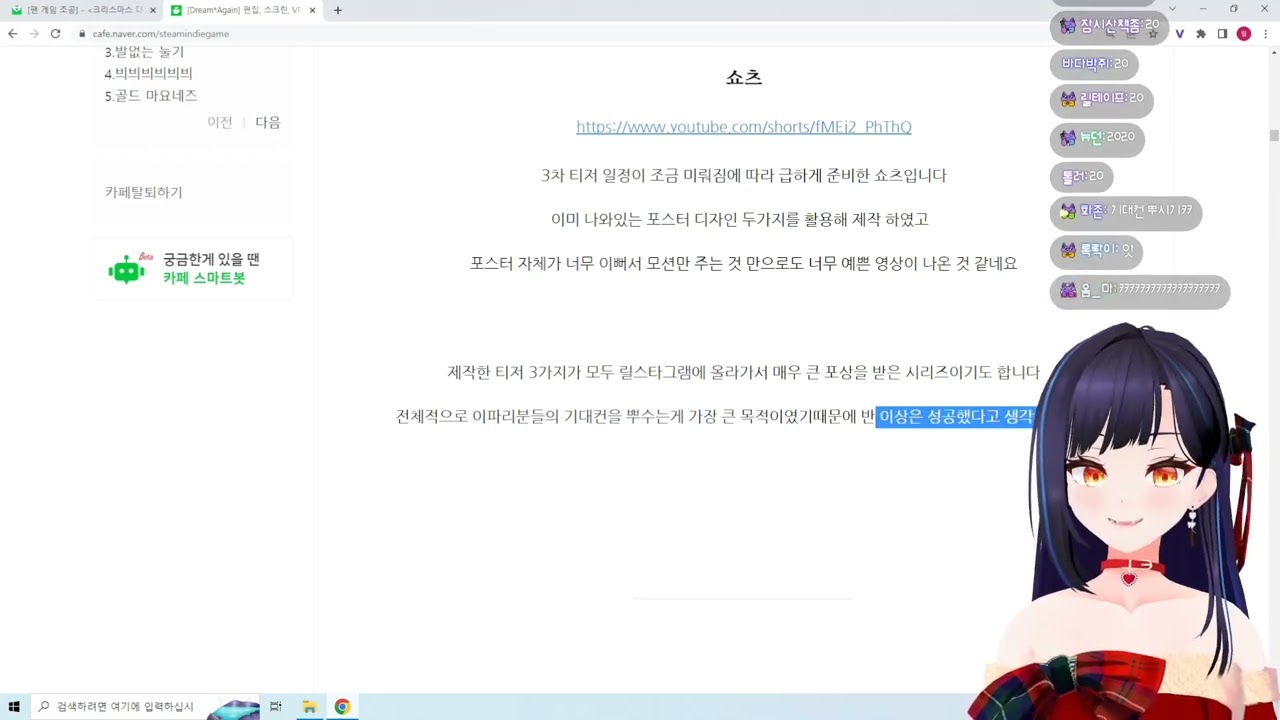The height and width of the screenshot is (720, 1280).
Task: Toggle the browser side panel
Action: point(1222,33)
